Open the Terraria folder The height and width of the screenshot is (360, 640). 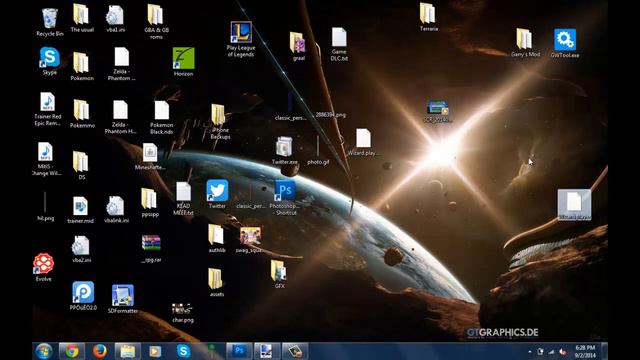point(428,17)
